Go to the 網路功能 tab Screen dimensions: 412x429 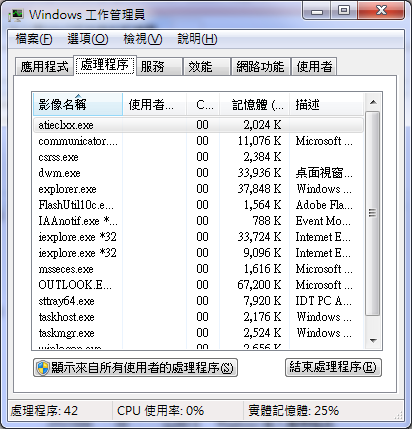coord(260,66)
